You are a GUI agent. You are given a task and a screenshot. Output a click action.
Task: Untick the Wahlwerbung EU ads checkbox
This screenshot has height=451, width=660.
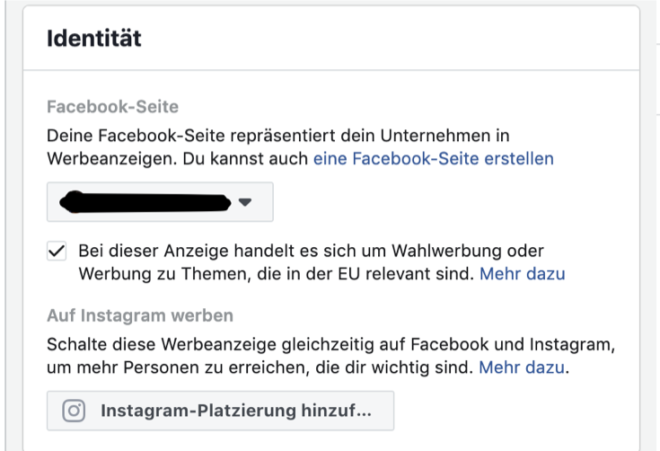pos(56,251)
